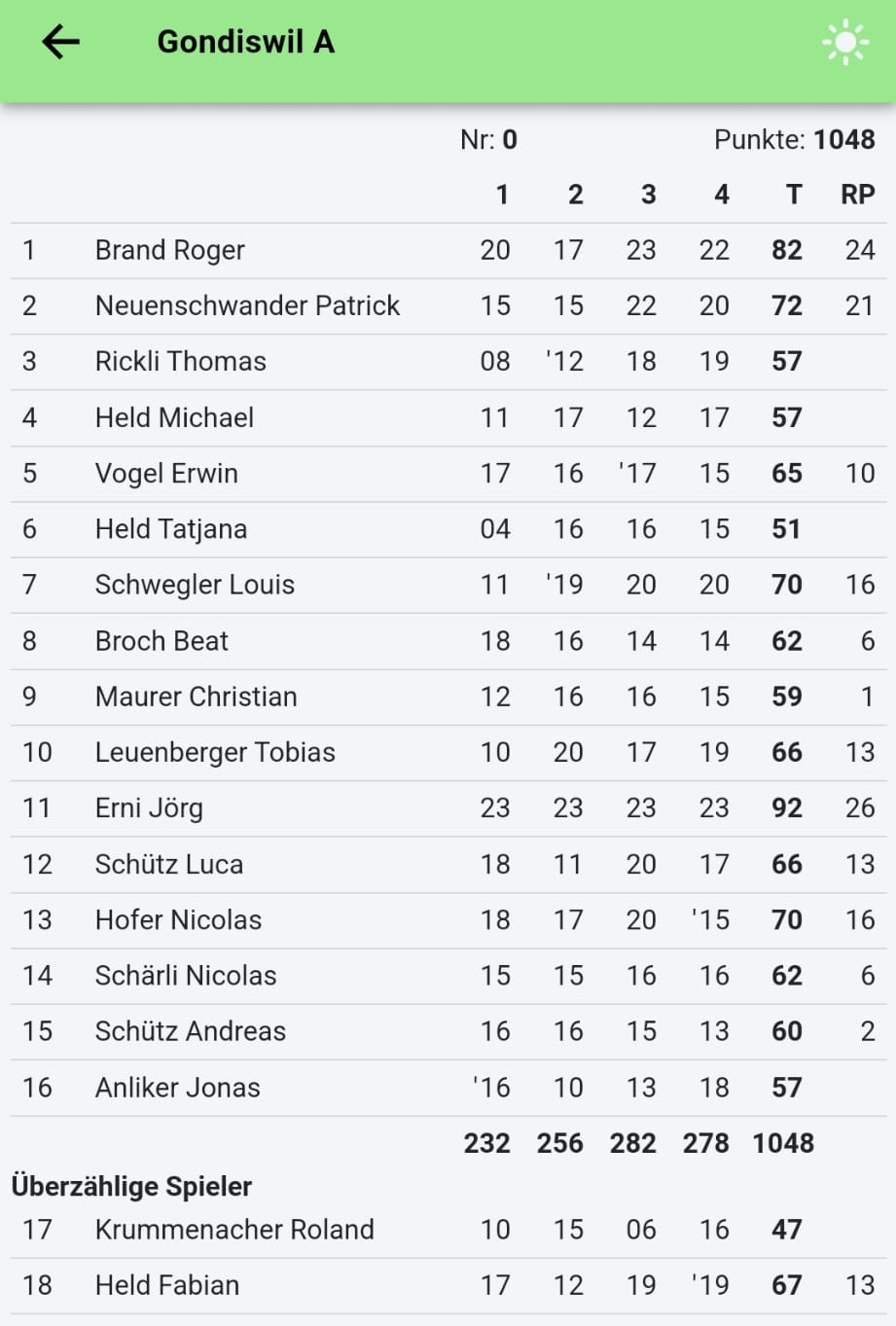This screenshot has width=896, height=1326.
Task: Tap on Rickli Thomas entry
Action: click(181, 362)
